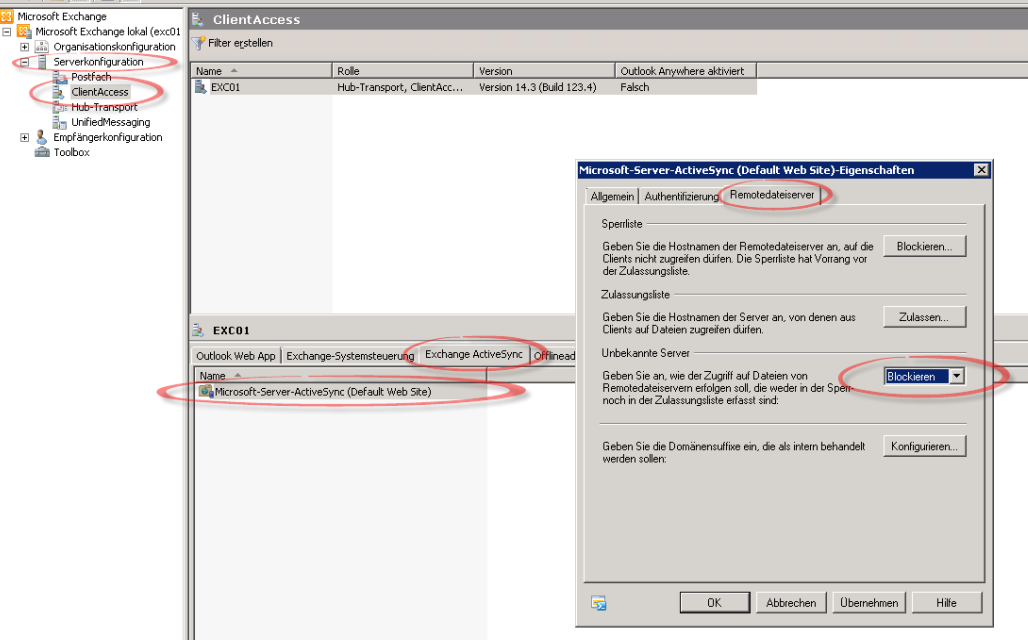
Task: Click the filter funnel icon
Action: click(x=199, y=43)
